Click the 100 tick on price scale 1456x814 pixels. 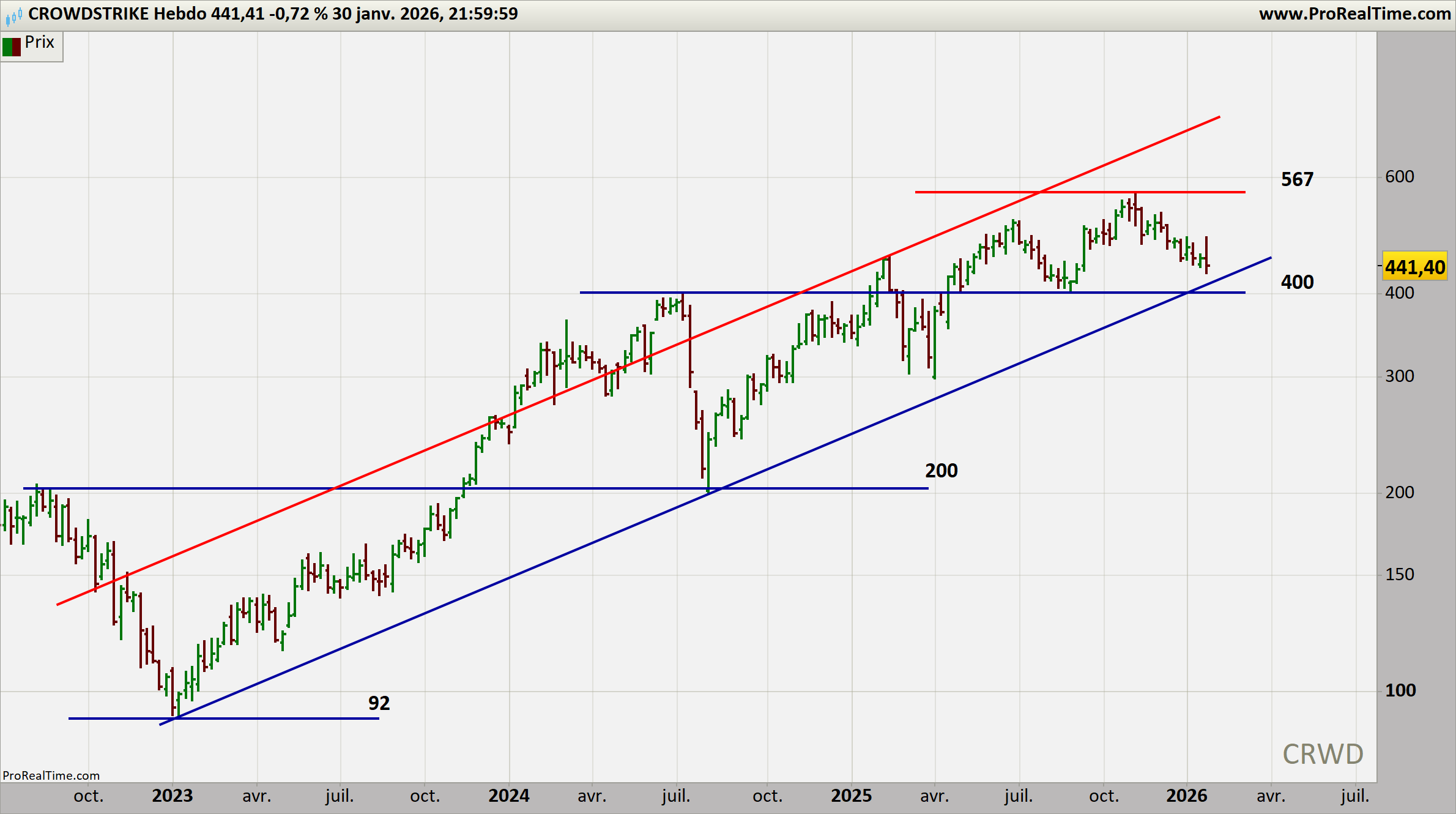(x=1400, y=690)
